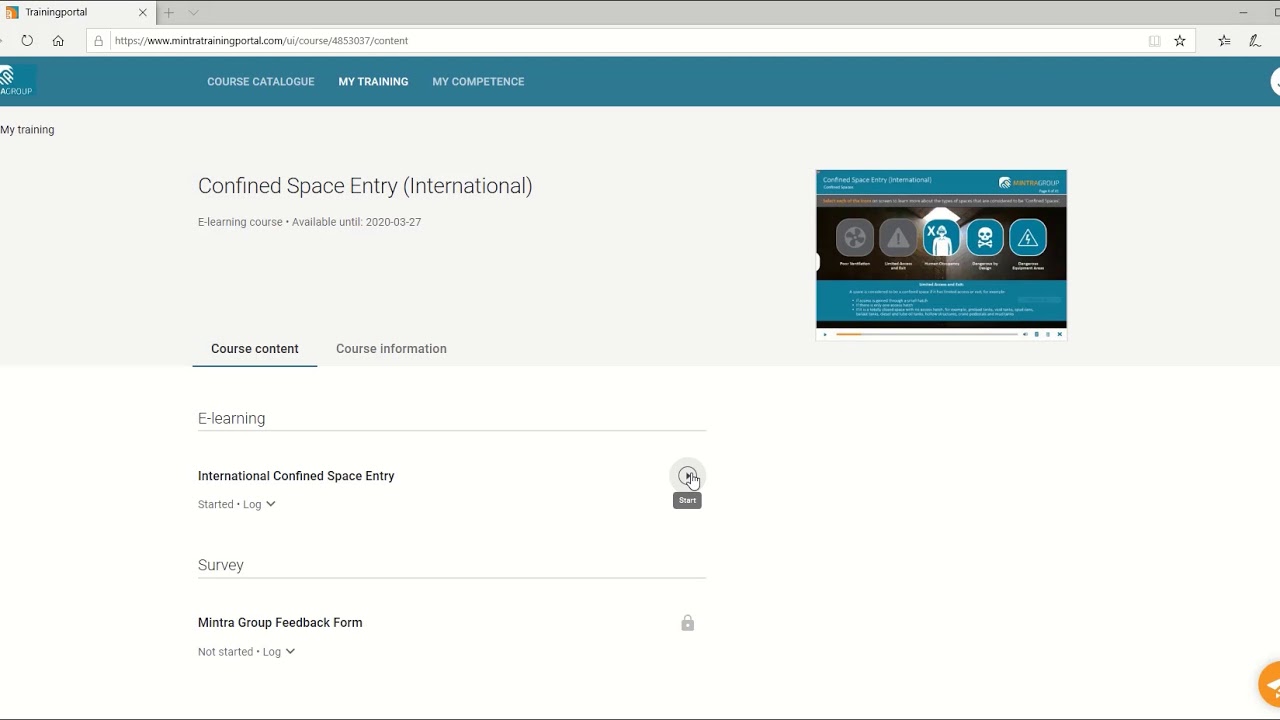Image resolution: width=1280 pixels, height=720 pixels.
Task: Start the International Confined Space Entry course
Action: pos(687,476)
